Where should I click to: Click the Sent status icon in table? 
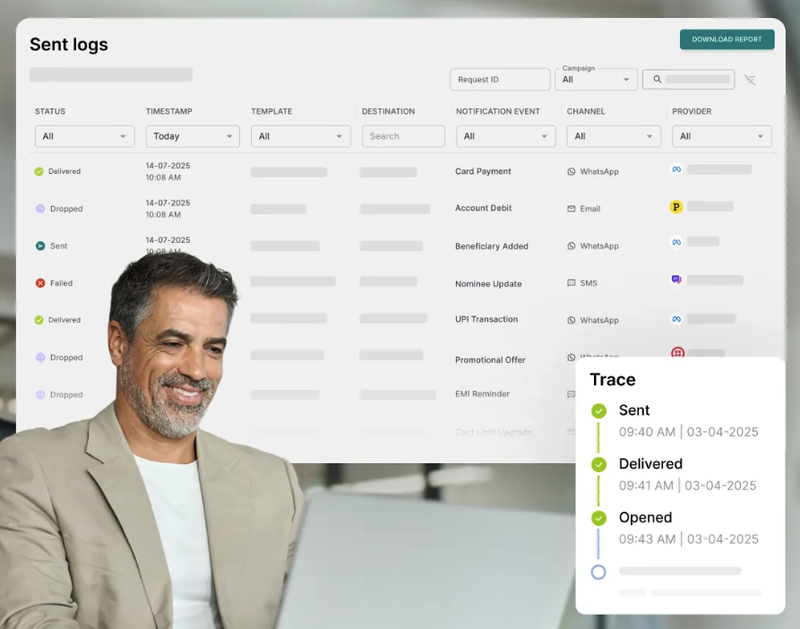40,246
